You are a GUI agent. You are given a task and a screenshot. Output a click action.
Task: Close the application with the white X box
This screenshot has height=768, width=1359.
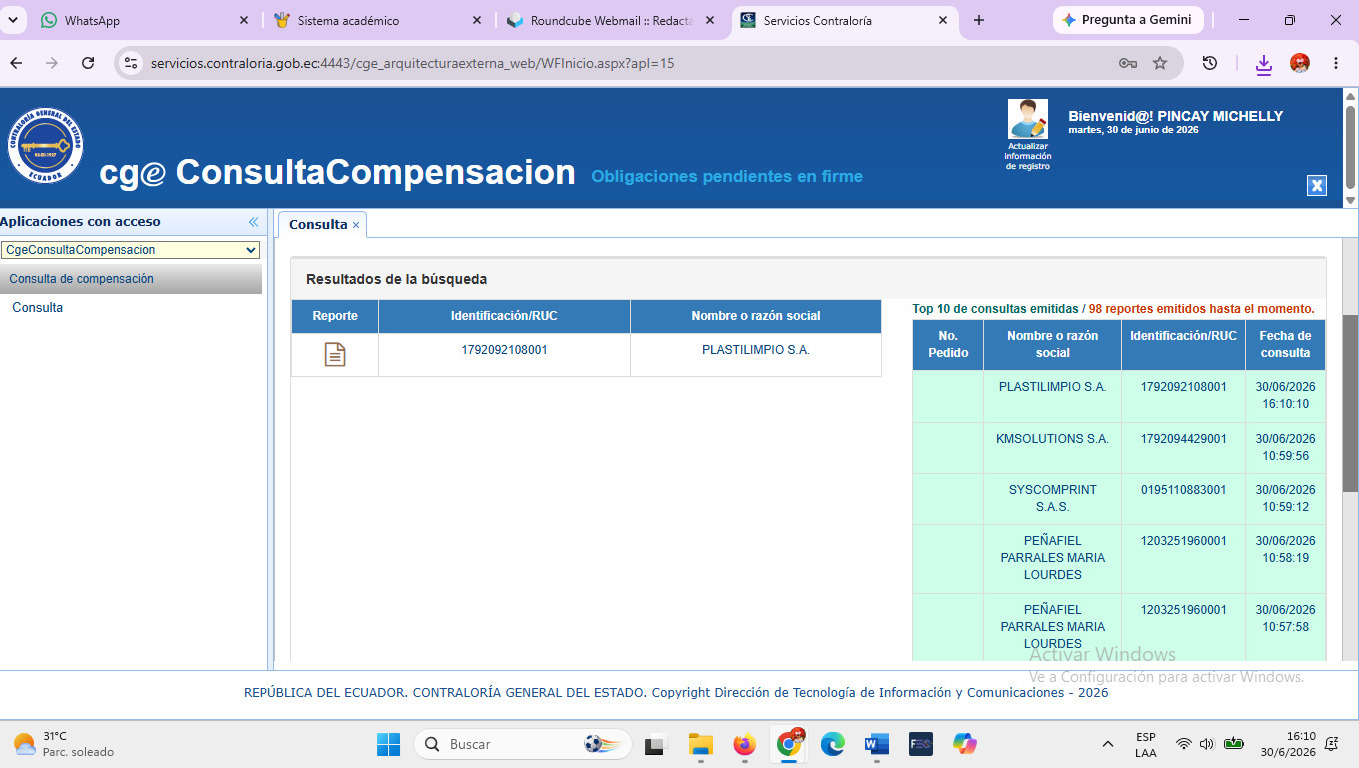[x=1317, y=185]
